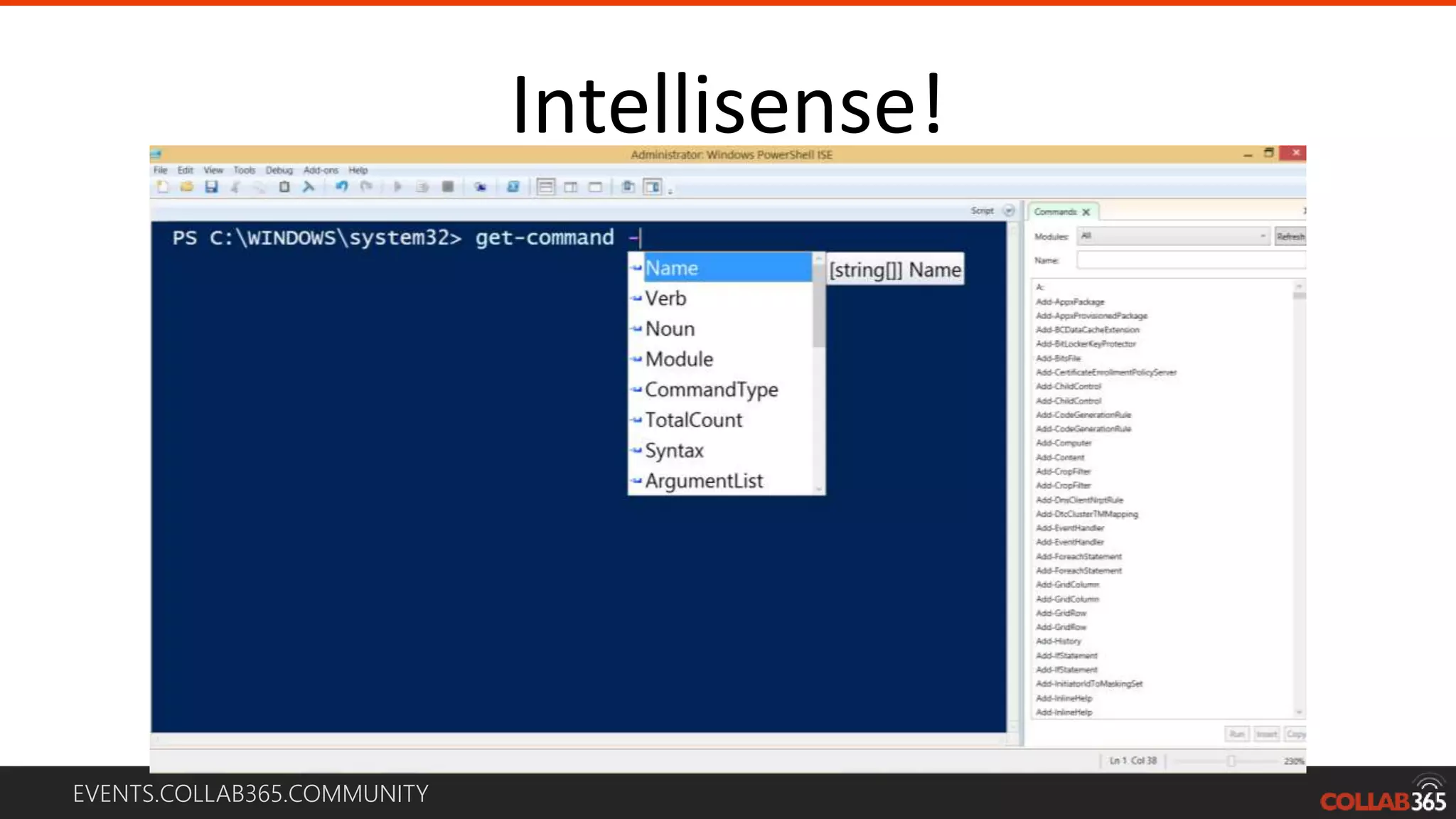Click the Copy toolbar icon

tap(259, 187)
